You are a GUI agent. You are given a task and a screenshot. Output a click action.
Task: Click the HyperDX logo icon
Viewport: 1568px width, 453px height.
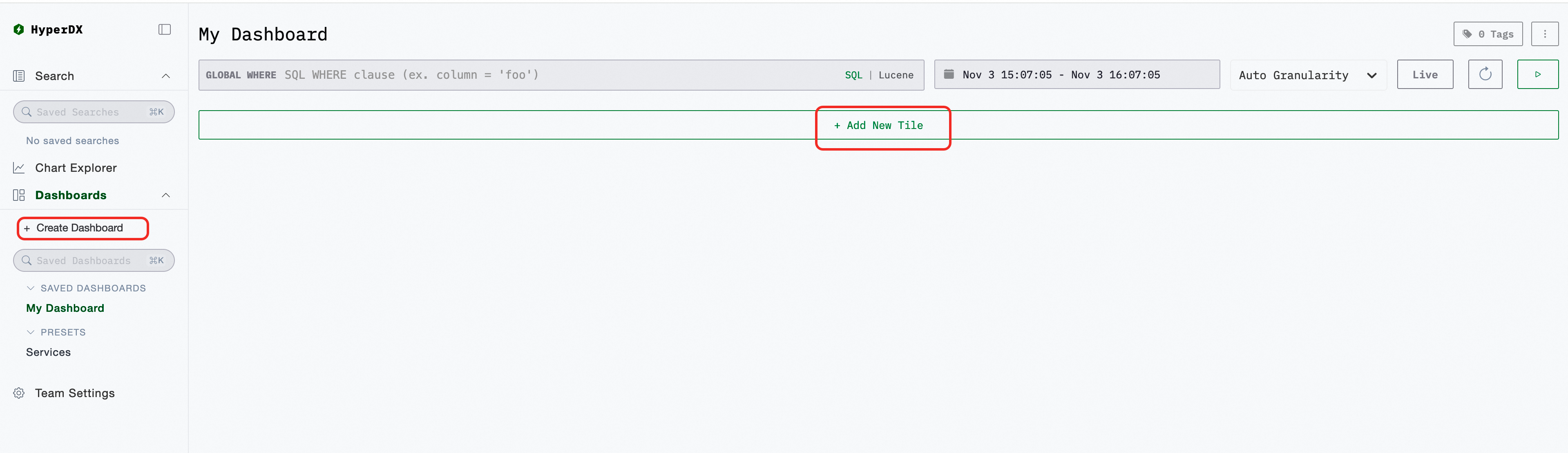[19, 29]
